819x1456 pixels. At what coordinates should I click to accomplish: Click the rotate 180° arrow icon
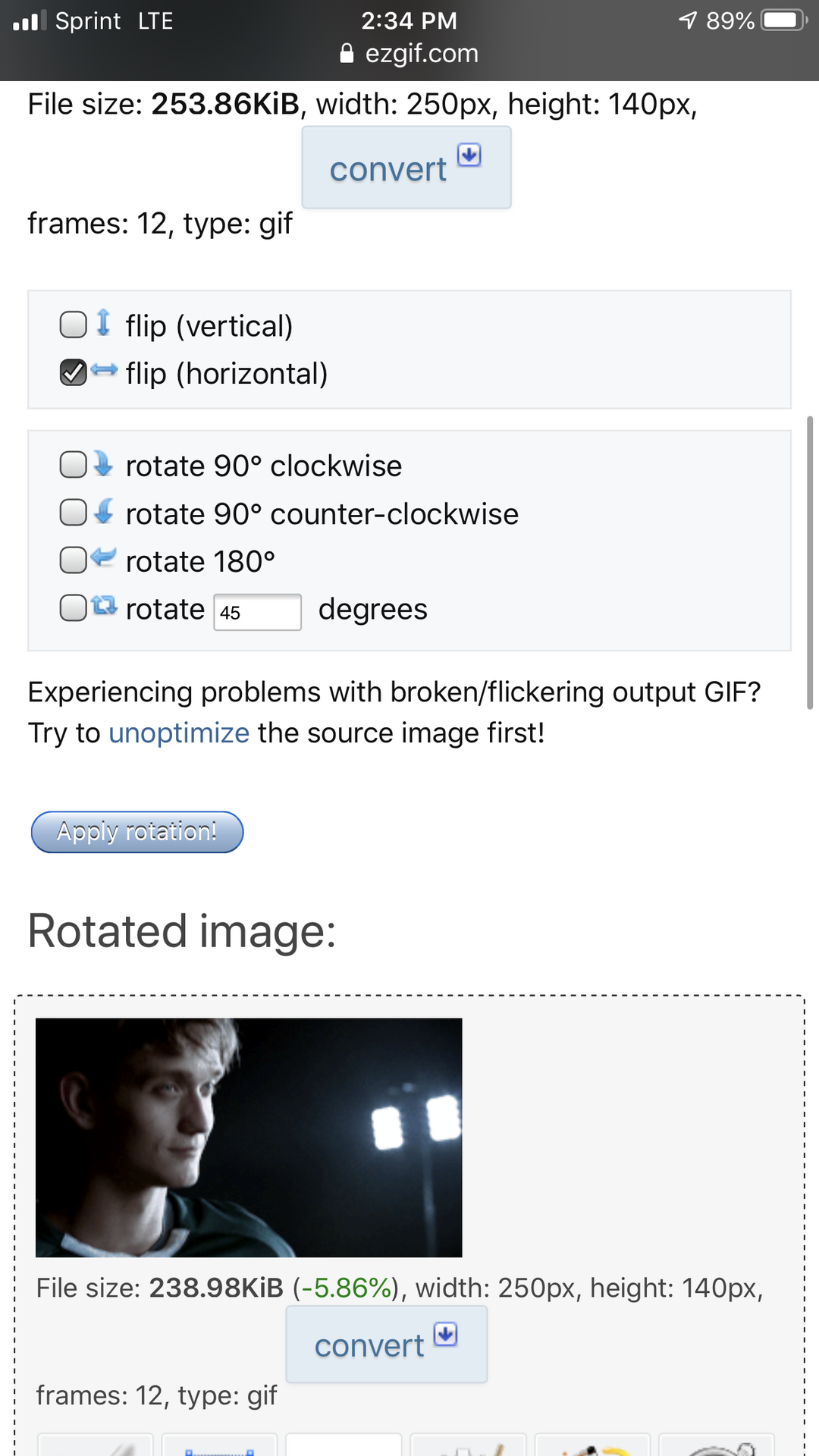[x=104, y=559]
